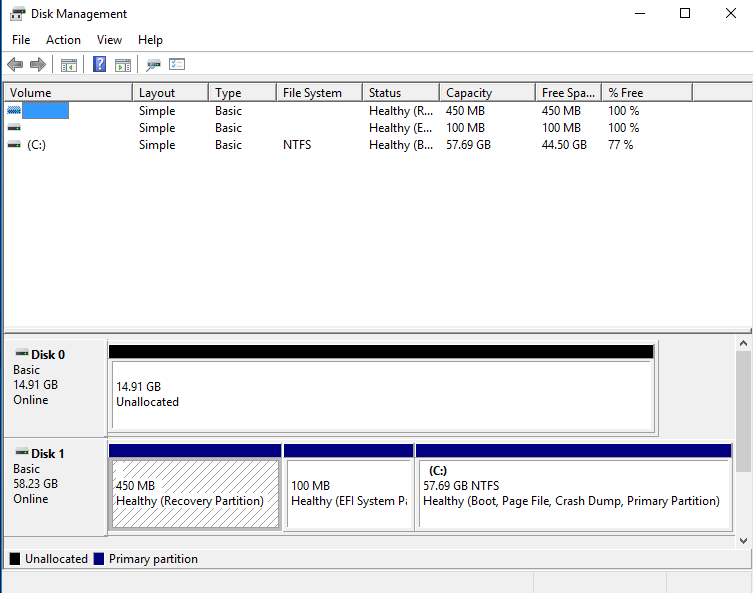The width and height of the screenshot is (753, 593).
Task: Open the blue Help question mark icon
Action: point(99,64)
